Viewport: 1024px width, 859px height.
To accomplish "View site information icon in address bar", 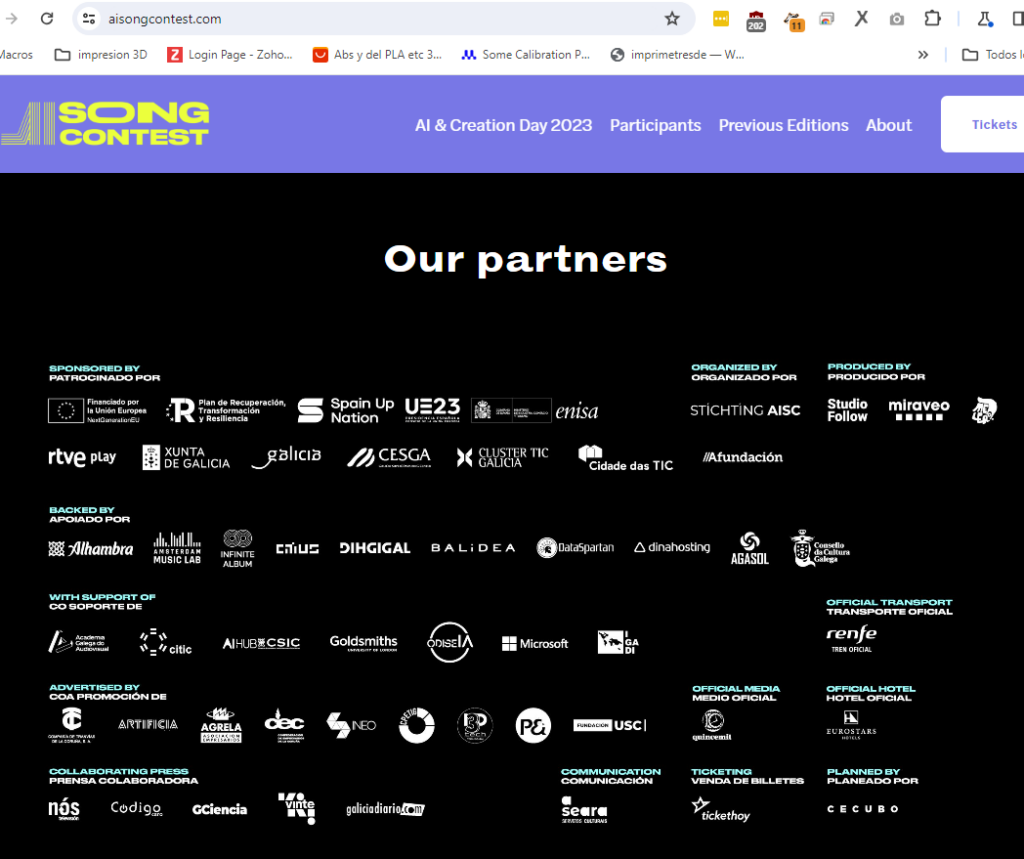I will point(89,18).
